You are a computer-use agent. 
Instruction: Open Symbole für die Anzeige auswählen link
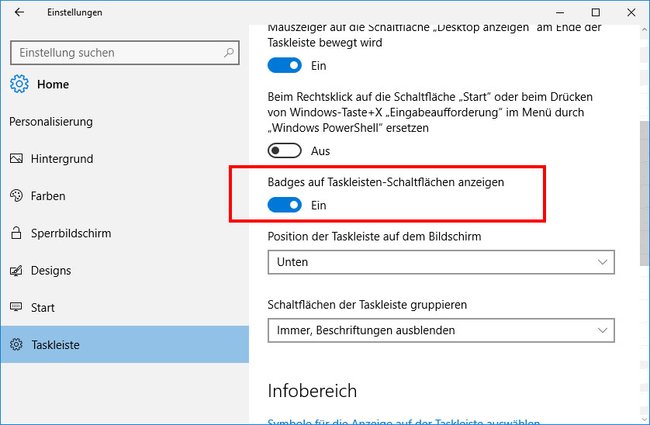click(404, 421)
